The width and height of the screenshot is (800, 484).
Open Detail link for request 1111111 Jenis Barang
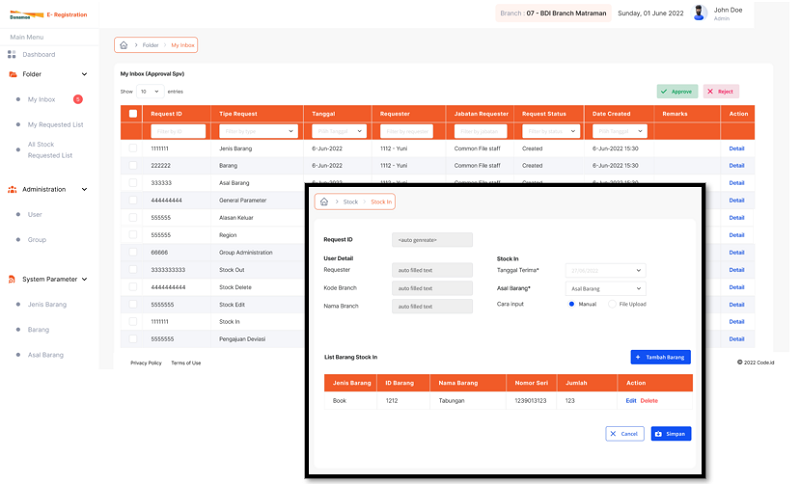pyautogui.click(x=736, y=148)
